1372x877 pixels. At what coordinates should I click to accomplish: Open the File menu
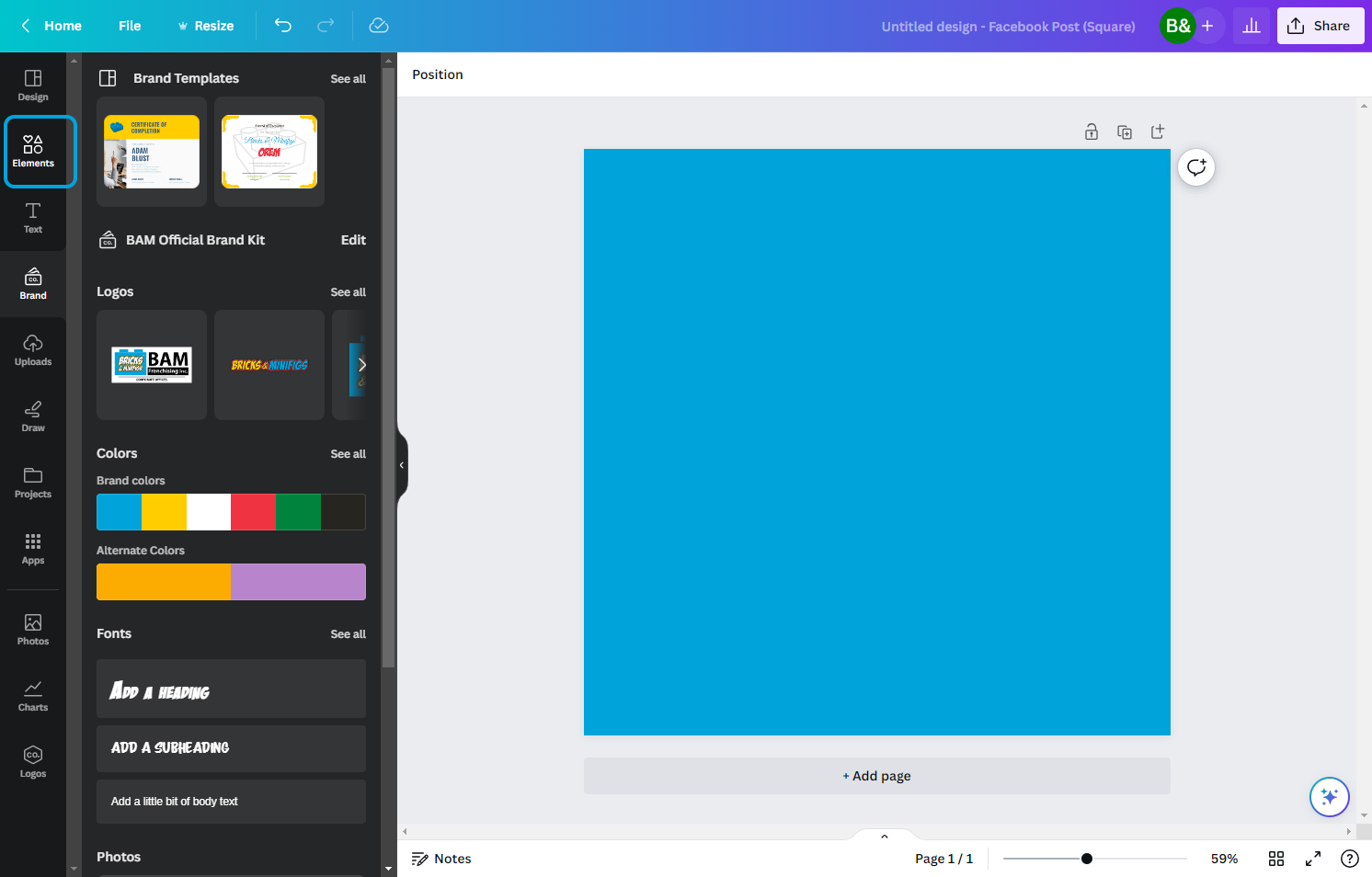tap(130, 26)
